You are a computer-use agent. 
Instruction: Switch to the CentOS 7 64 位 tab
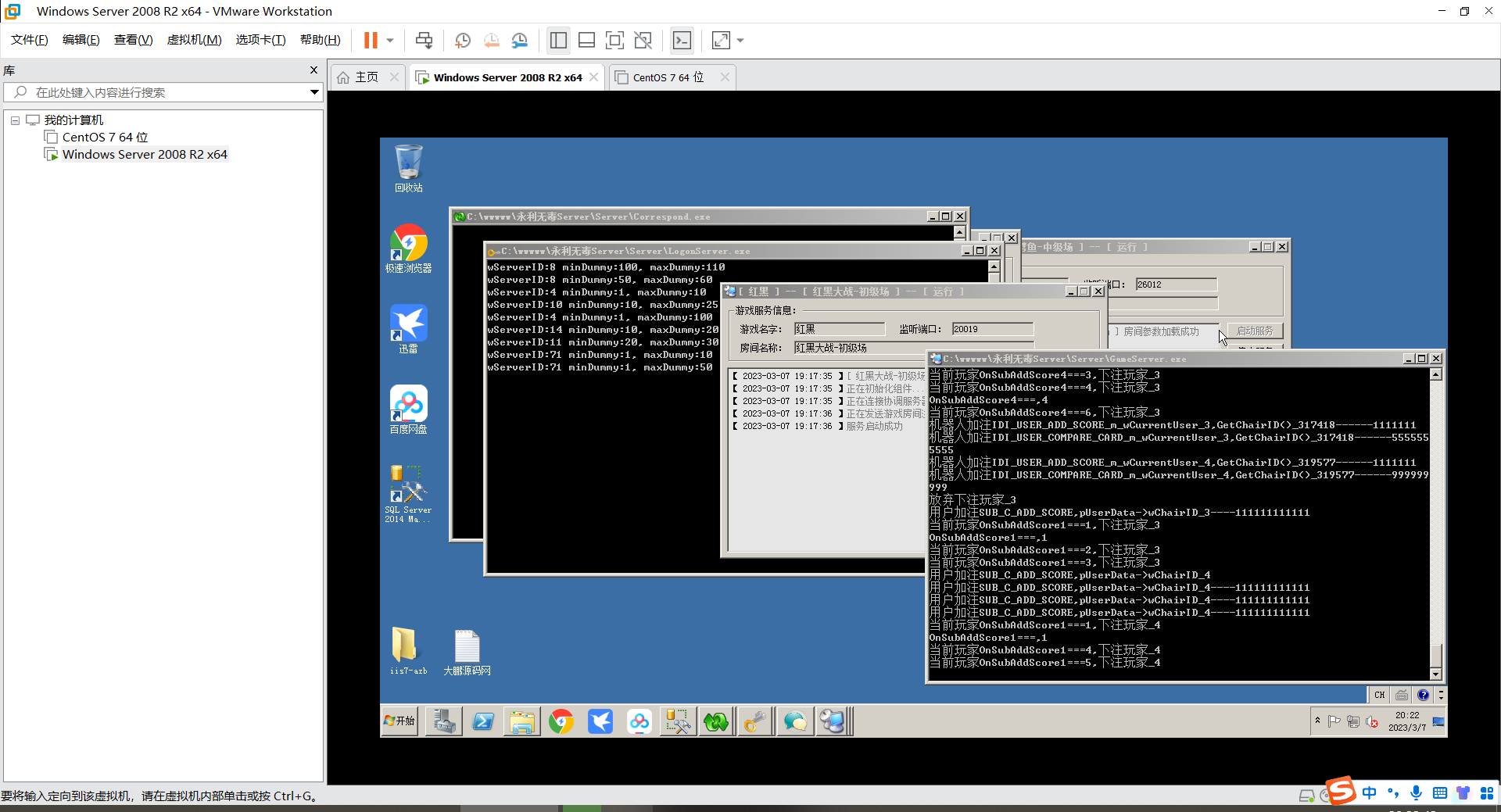pos(668,77)
